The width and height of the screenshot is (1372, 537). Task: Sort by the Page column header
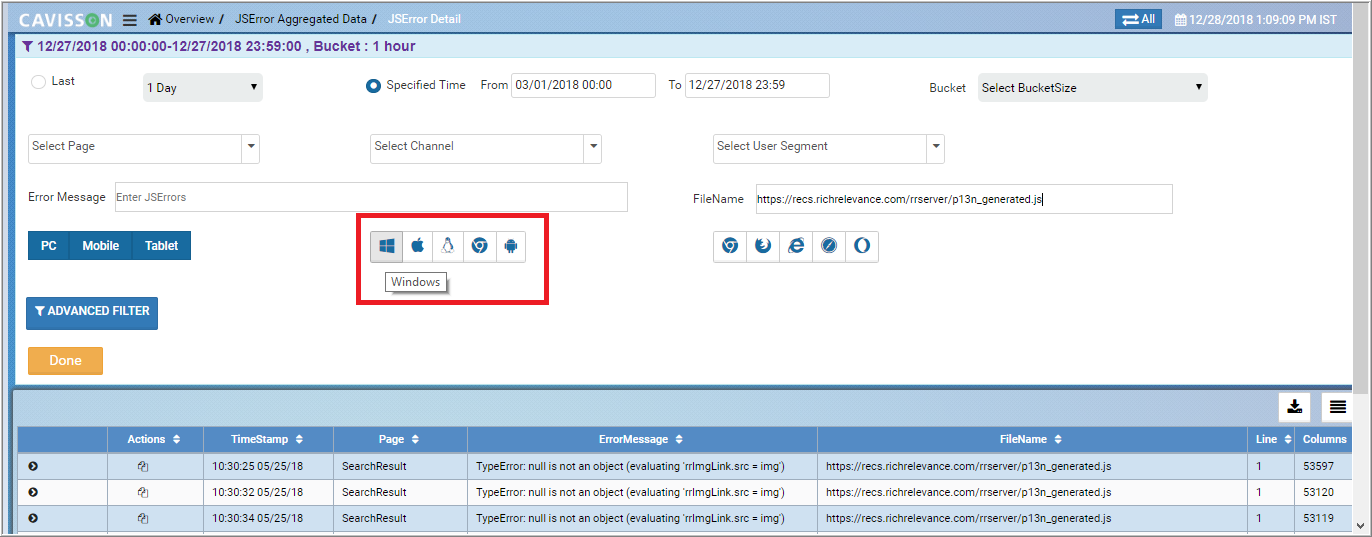coord(400,440)
